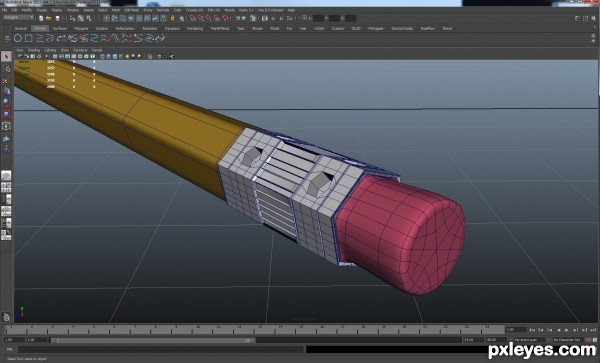Click the current frame number field
Viewport: 600px width, 363px height.
point(515,329)
